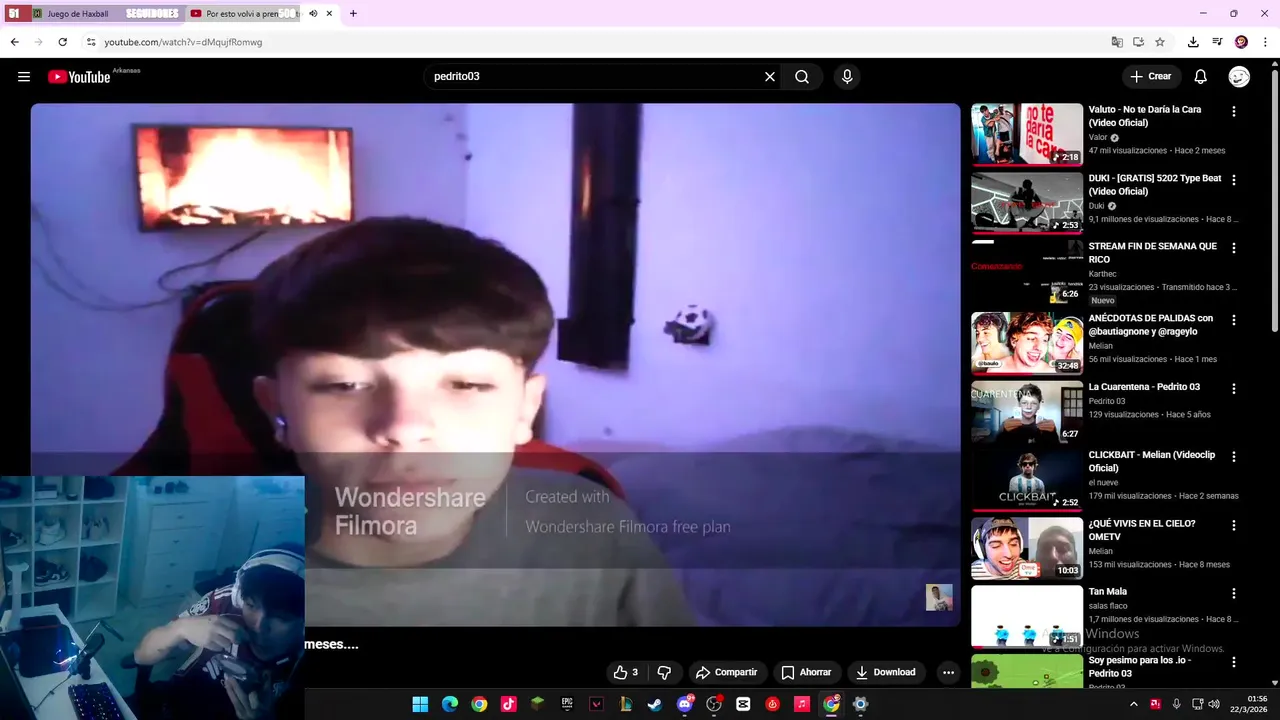This screenshot has height=720, width=1280.
Task: Open Windows Settings gear in taskbar
Action: click(x=860, y=704)
